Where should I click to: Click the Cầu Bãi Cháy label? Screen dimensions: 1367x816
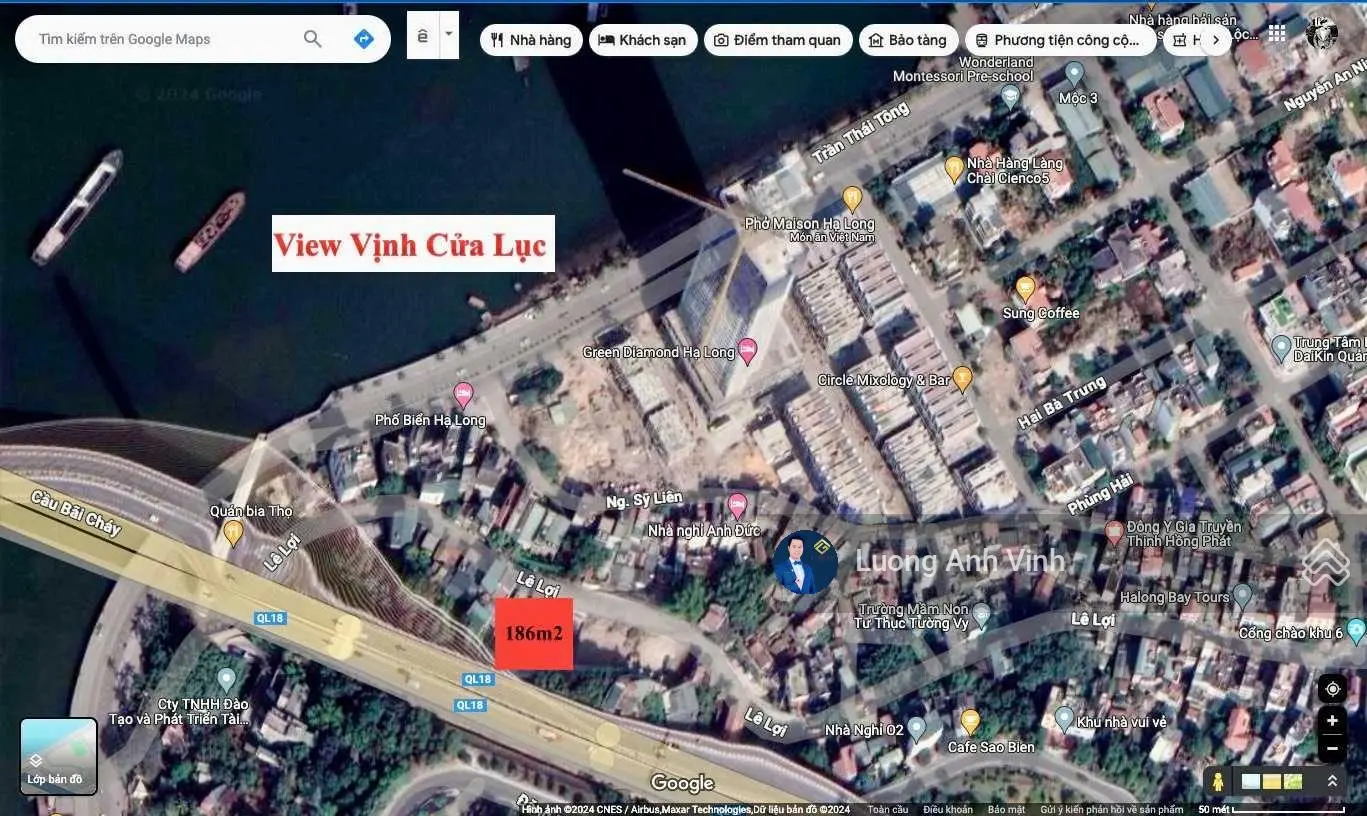pos(75,513)
